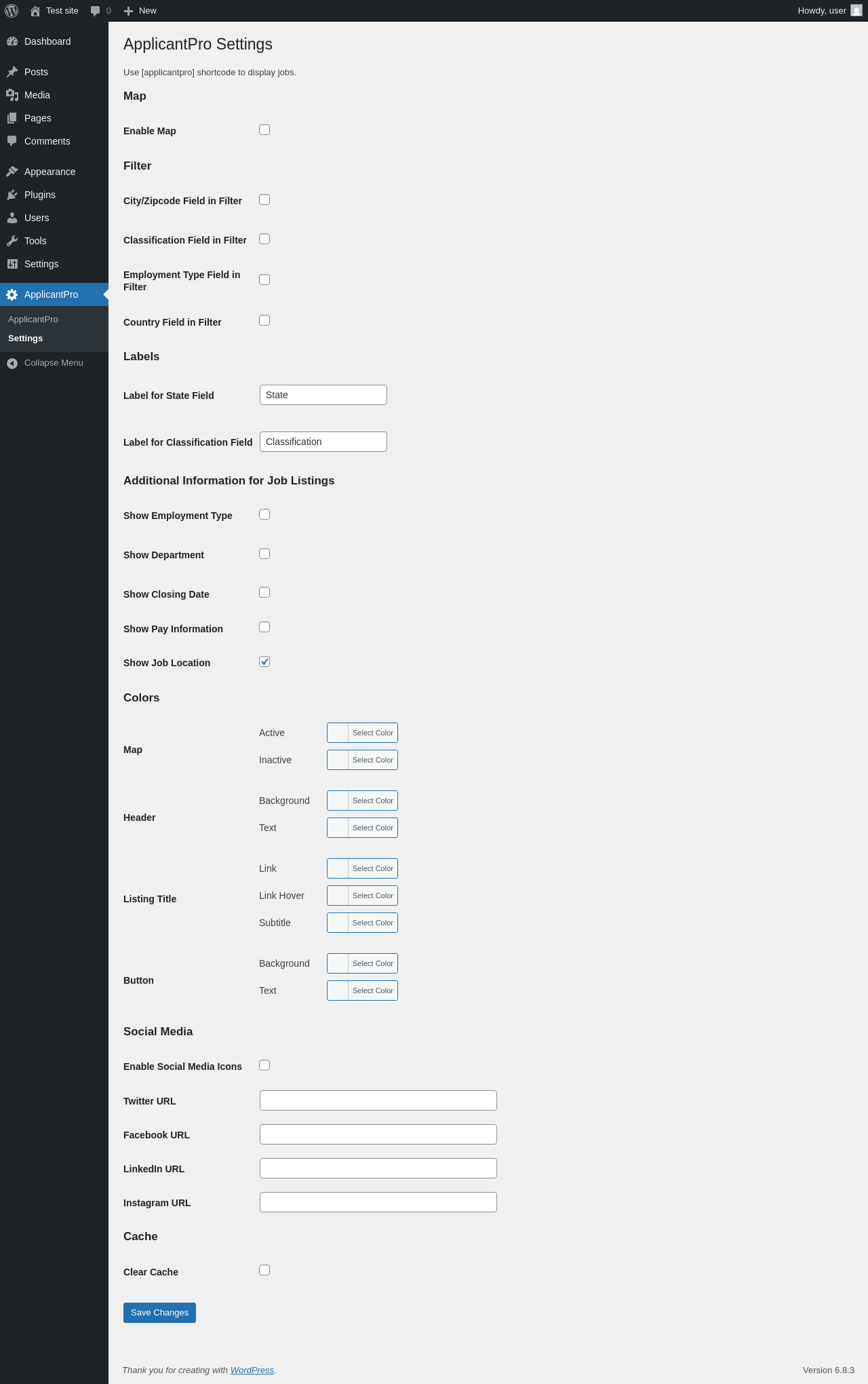868x1384 pixels.
Task: Click the Instagram URL input
Action: pos(378,1202)
